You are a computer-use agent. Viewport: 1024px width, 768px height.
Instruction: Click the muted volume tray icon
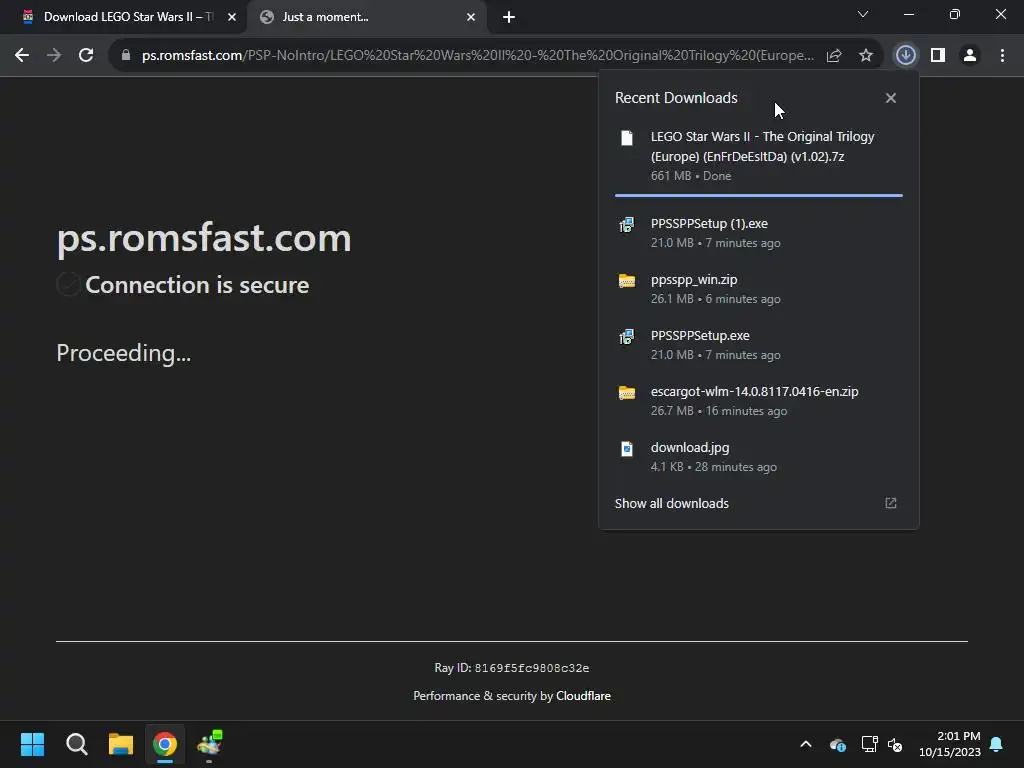click(x=895, y=744)
